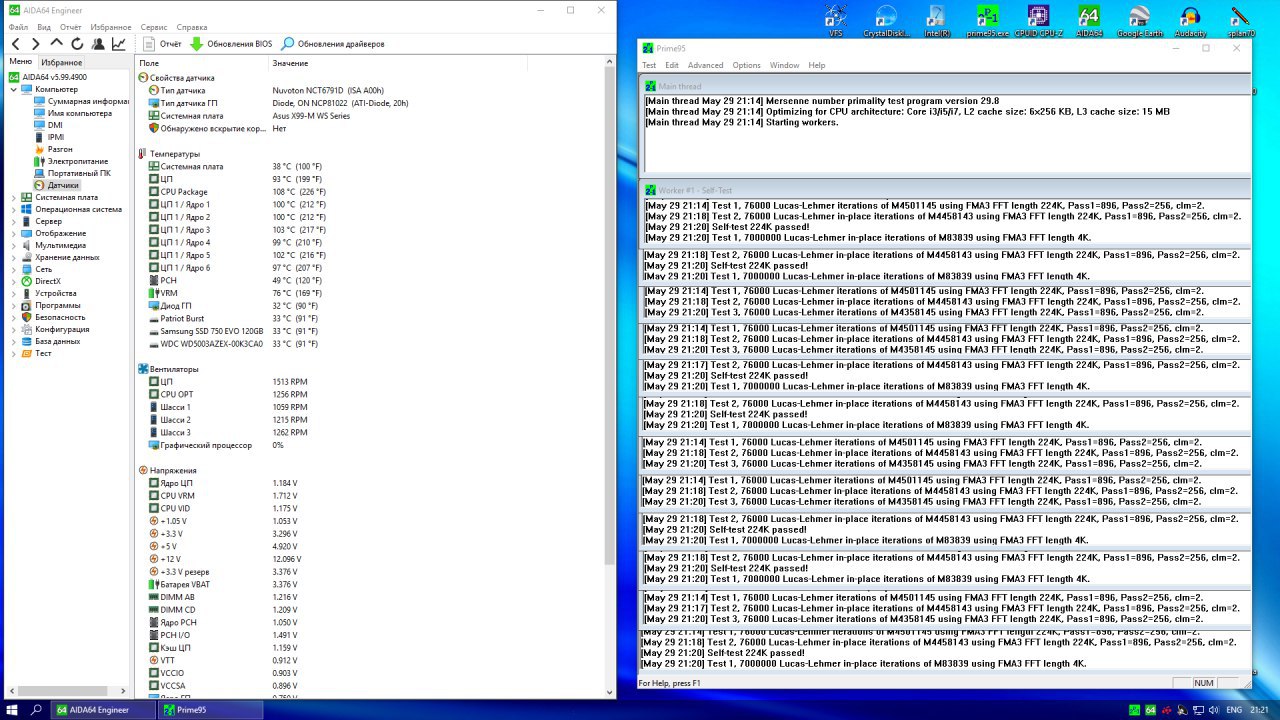Open the Сервис menu in AIDA64

coord(154,27)
